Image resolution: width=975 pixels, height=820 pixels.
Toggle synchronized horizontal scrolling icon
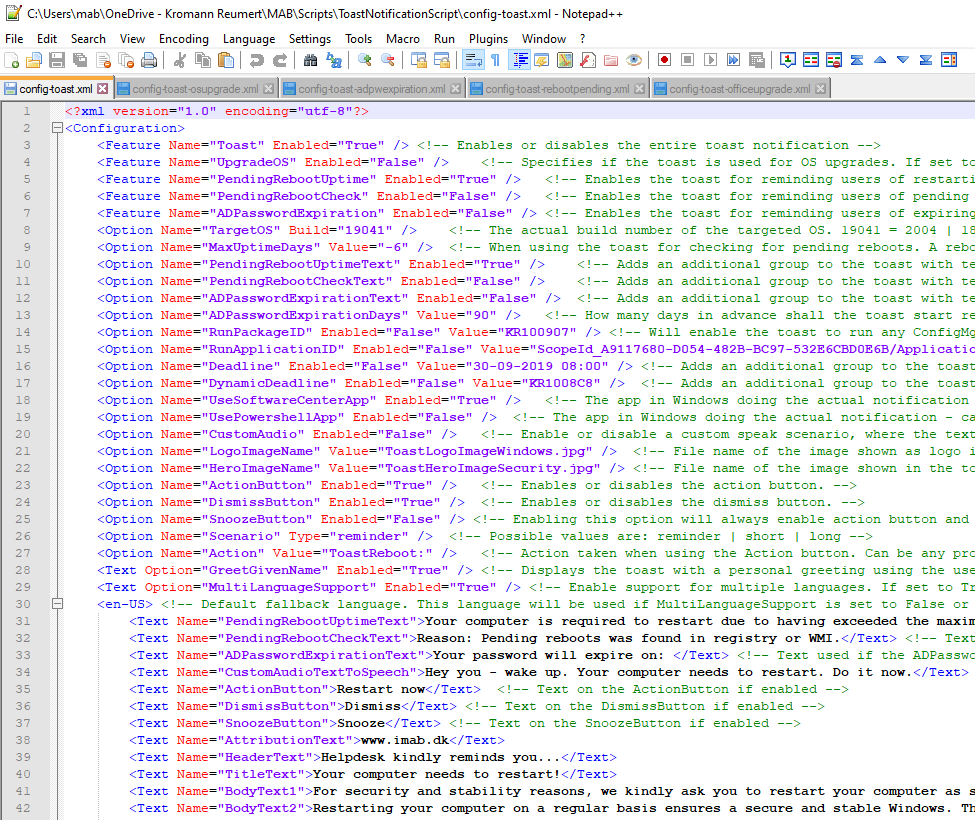(441, 60)
